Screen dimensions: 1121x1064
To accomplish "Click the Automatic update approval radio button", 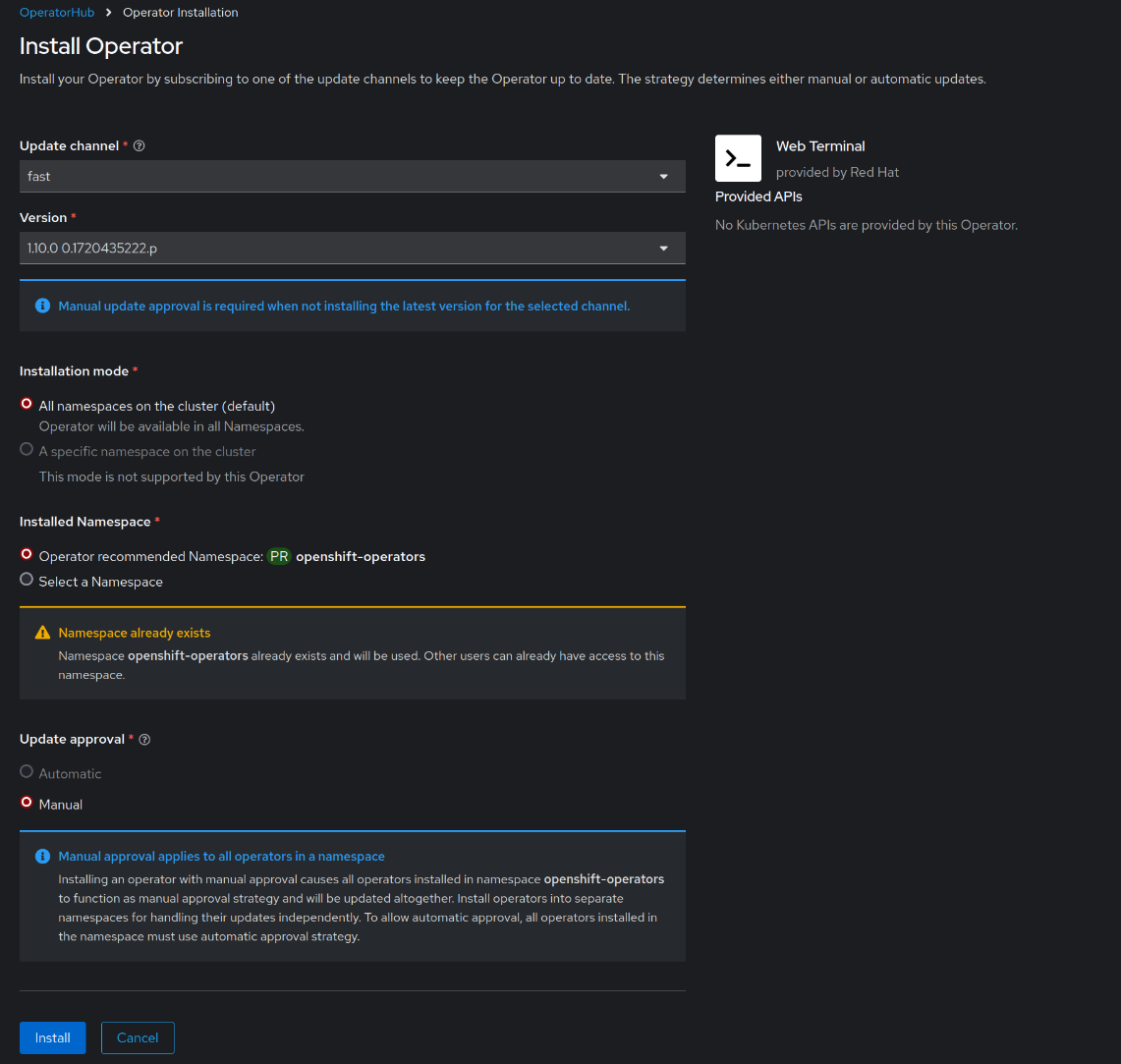I will click(27, 772).
